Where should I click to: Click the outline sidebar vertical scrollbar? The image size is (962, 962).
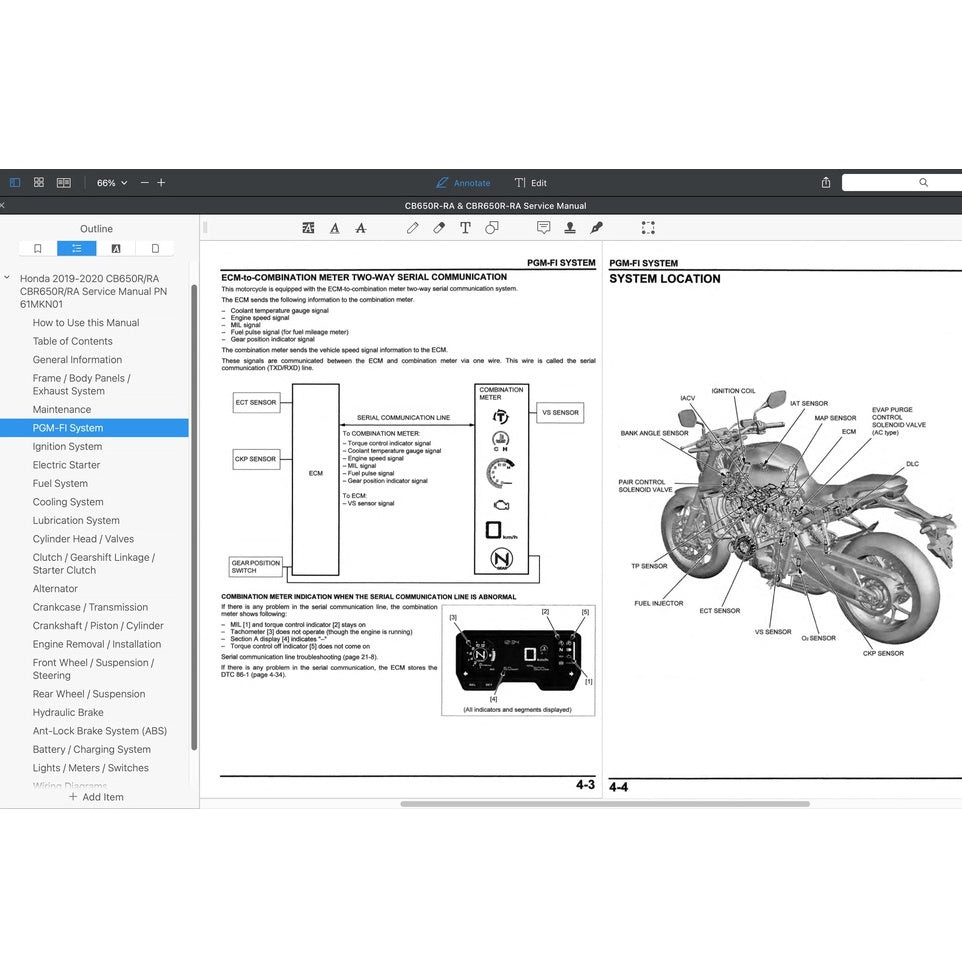(x=194, y=517)
